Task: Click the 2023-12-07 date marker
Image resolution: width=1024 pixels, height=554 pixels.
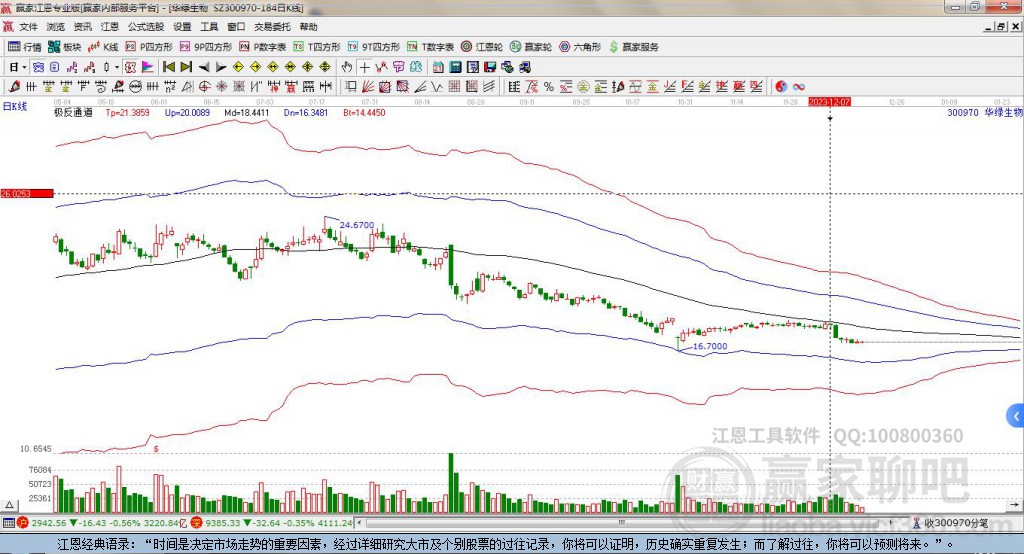Action: point(829,102)
